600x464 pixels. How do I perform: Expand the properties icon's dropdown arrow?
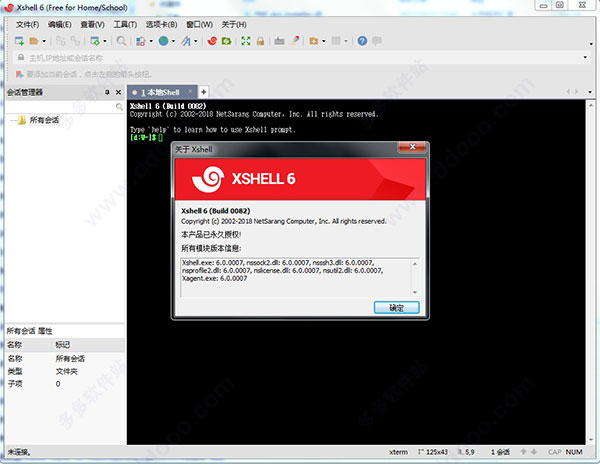tap(104, 41)
